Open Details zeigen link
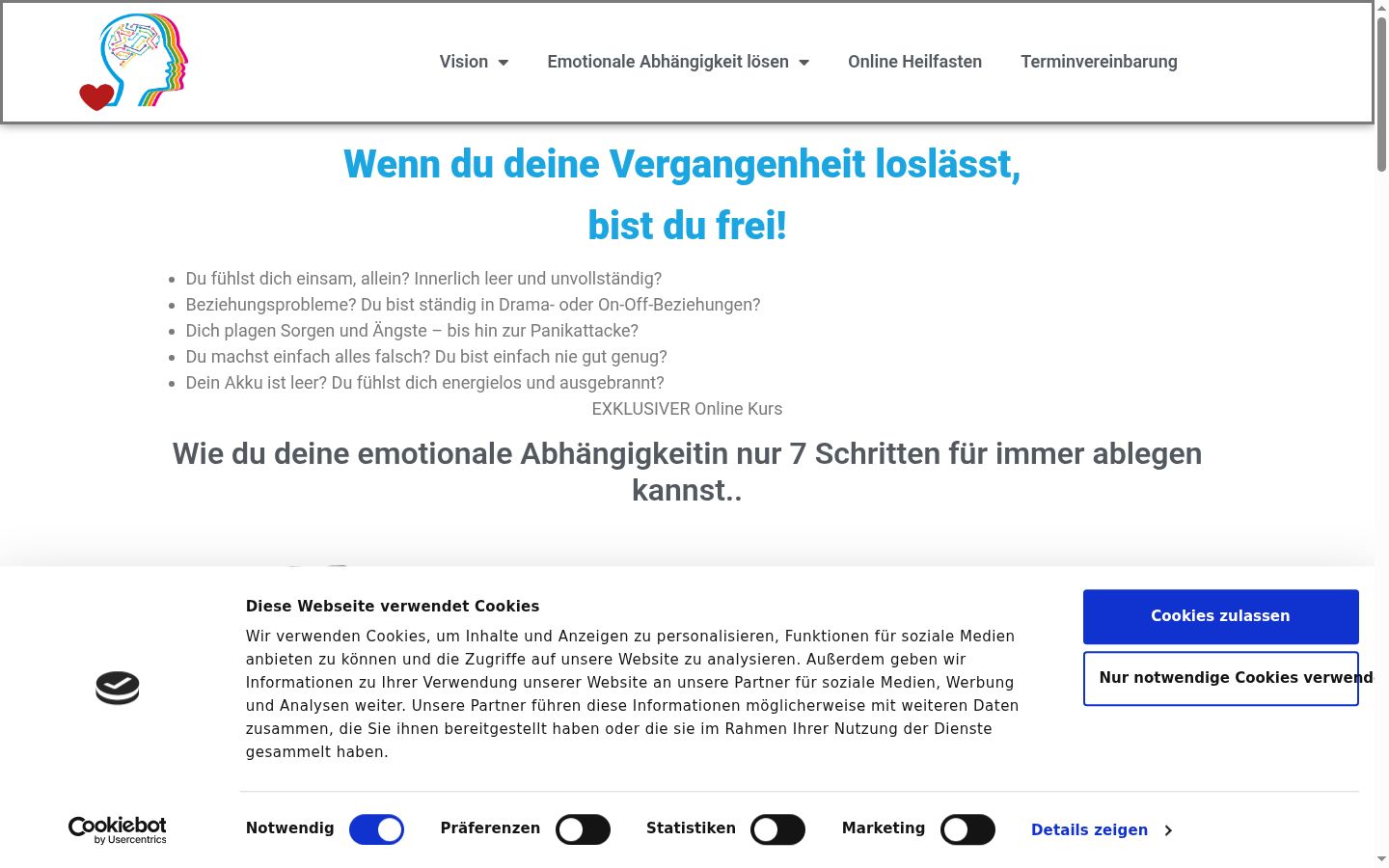Image resolution: width=1389 pixels, height=868 pixels. (1089, 829)
